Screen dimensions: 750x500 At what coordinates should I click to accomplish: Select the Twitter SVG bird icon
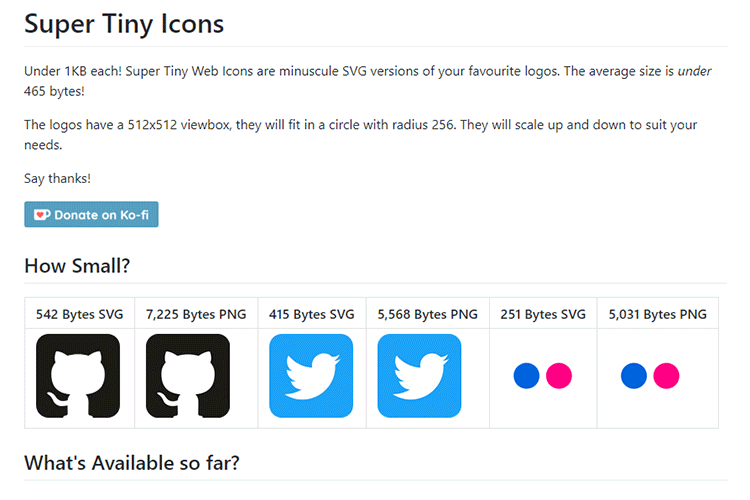coord(311,376)
